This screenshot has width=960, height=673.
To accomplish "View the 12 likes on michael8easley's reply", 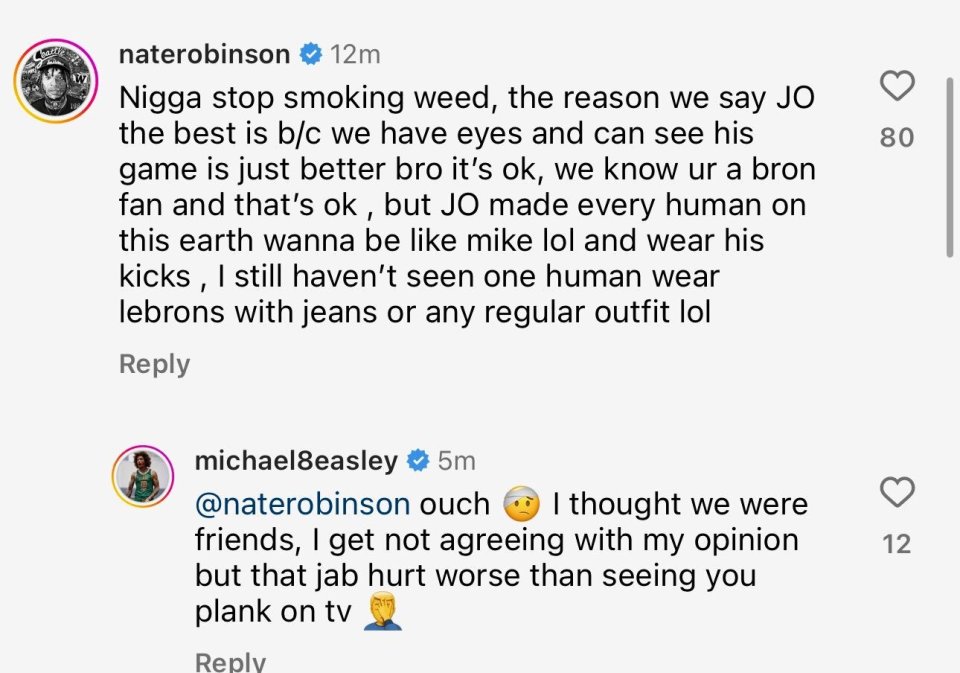I will [x=896, y=544].
